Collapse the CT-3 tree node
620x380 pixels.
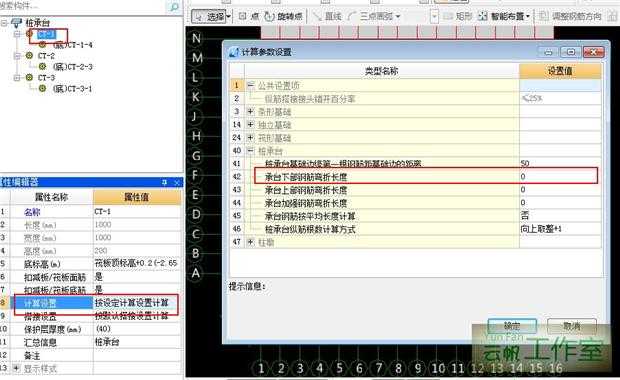pyautogui.click(x=17, y=78)
